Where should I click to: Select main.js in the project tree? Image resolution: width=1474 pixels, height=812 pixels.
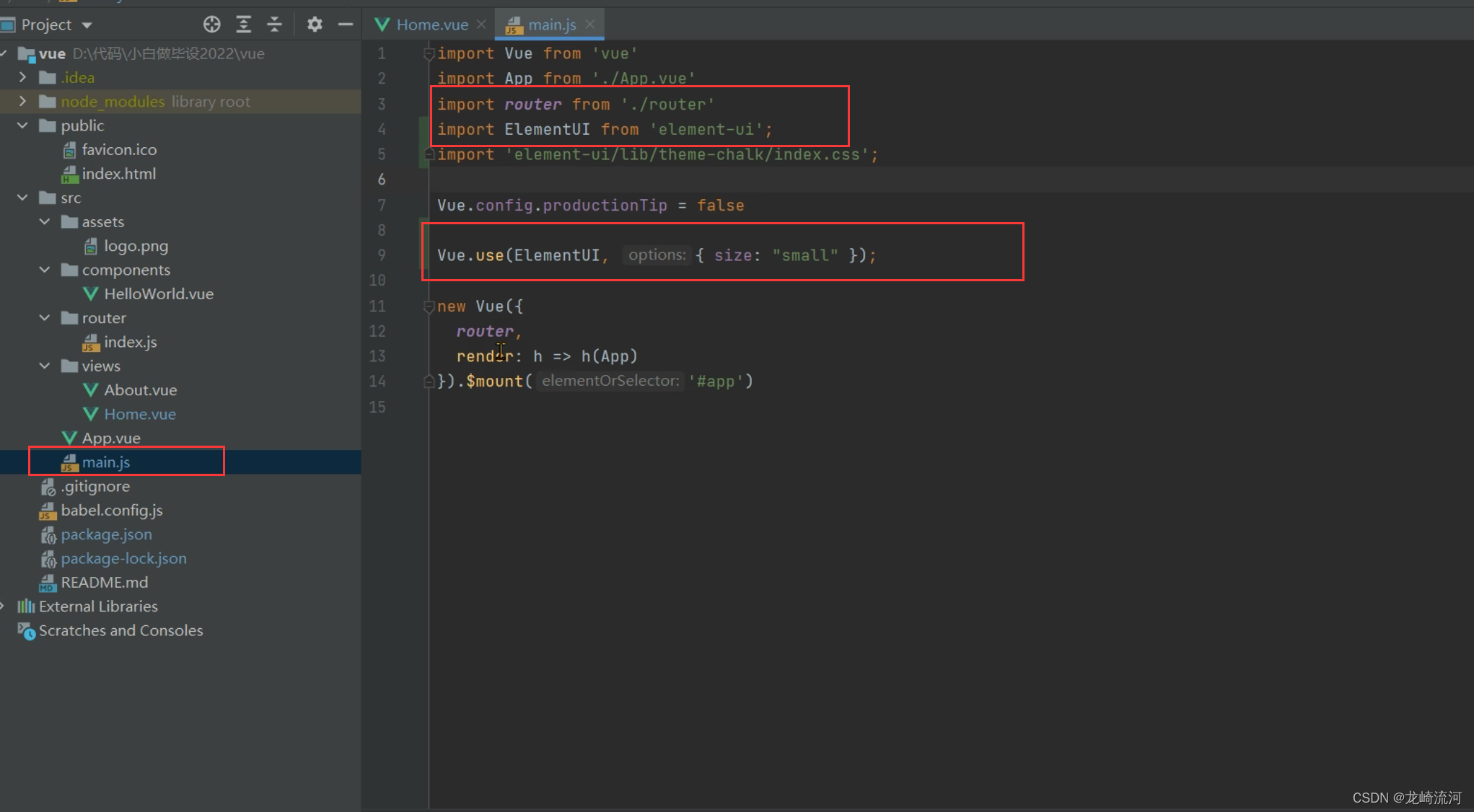coord(106,462)
